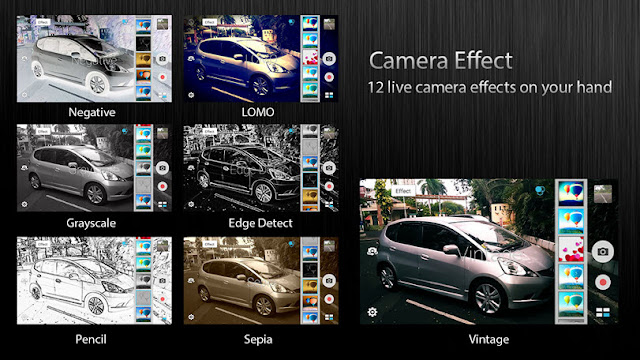Tap the shutter button in Edge Detect preview
This screenshot has width=640, height=360.
[x=329, y=168]
